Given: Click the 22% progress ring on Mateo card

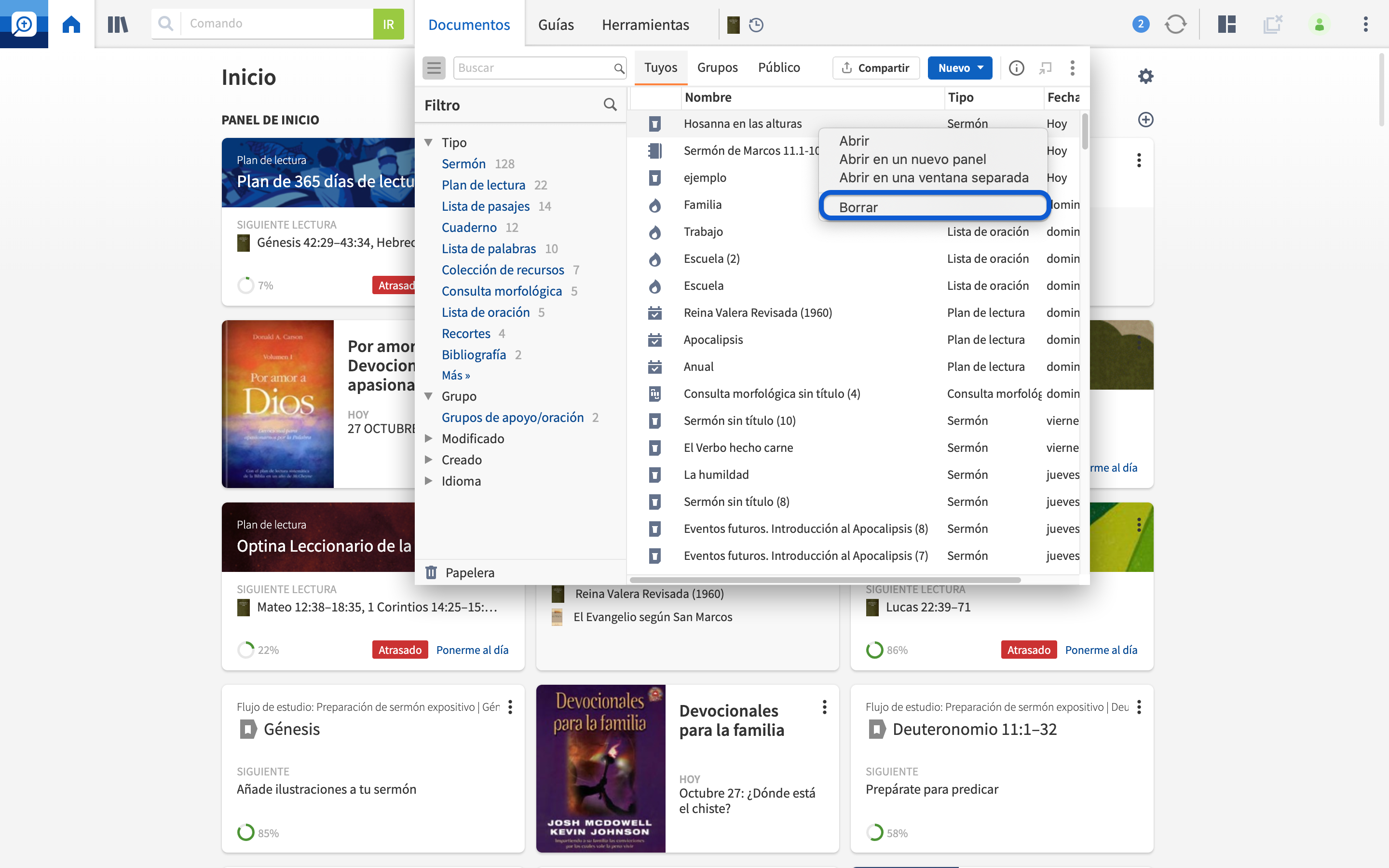Looking at the screenshot, I should coord(245,650).
